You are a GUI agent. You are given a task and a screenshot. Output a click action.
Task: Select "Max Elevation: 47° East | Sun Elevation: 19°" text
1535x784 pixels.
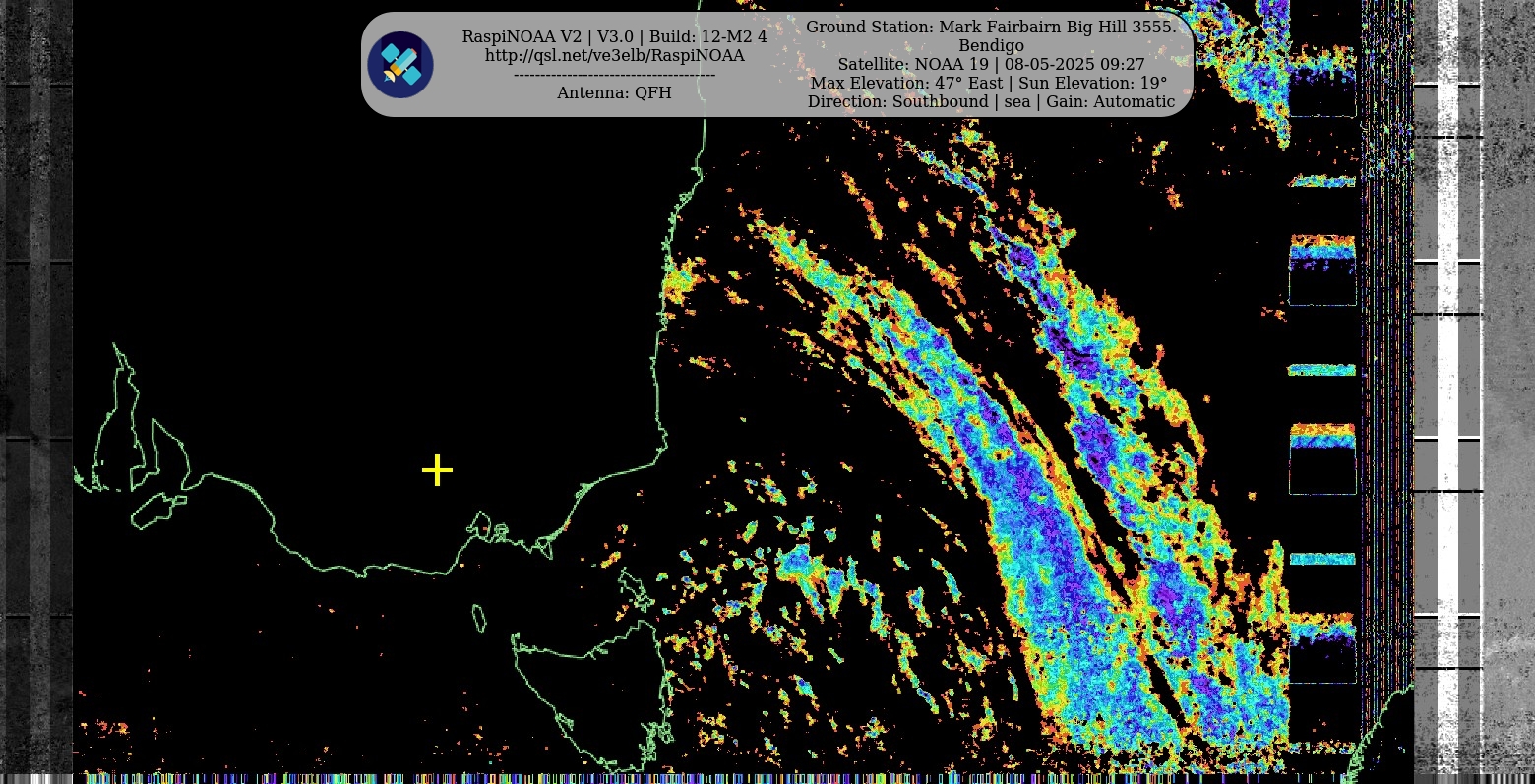[989, 84]
